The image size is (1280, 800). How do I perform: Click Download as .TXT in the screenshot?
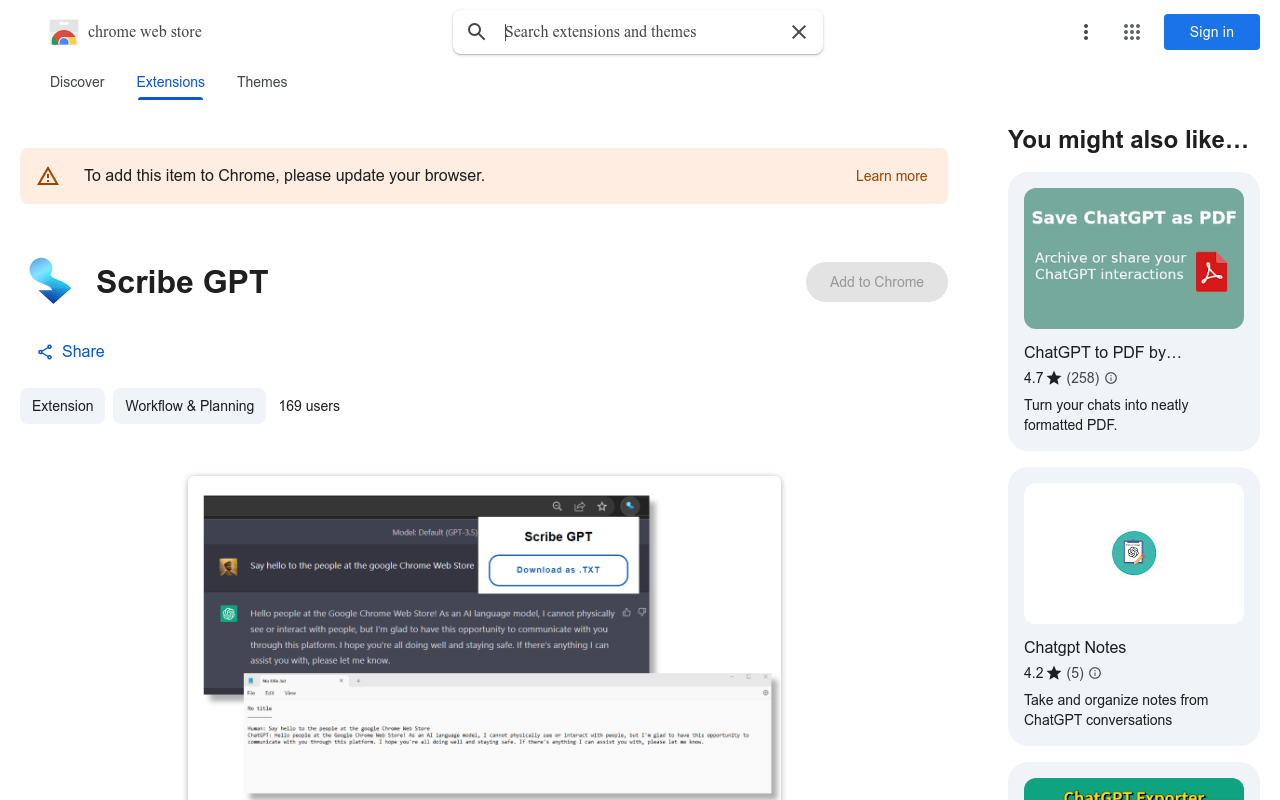[x=558, y=570]
